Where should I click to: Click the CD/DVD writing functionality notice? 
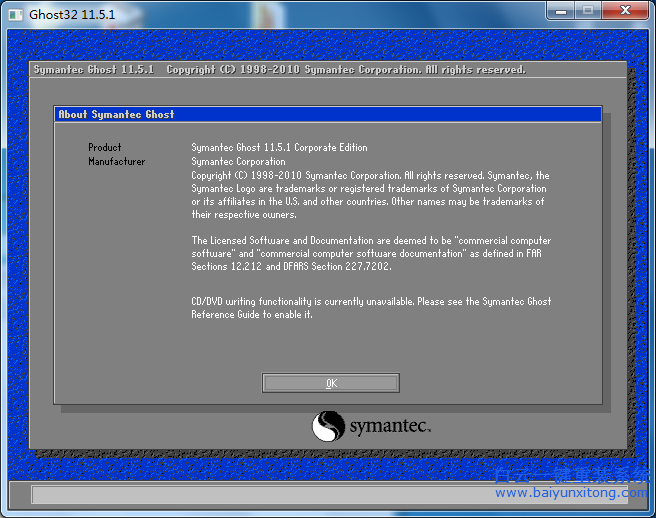coord(370,308)
